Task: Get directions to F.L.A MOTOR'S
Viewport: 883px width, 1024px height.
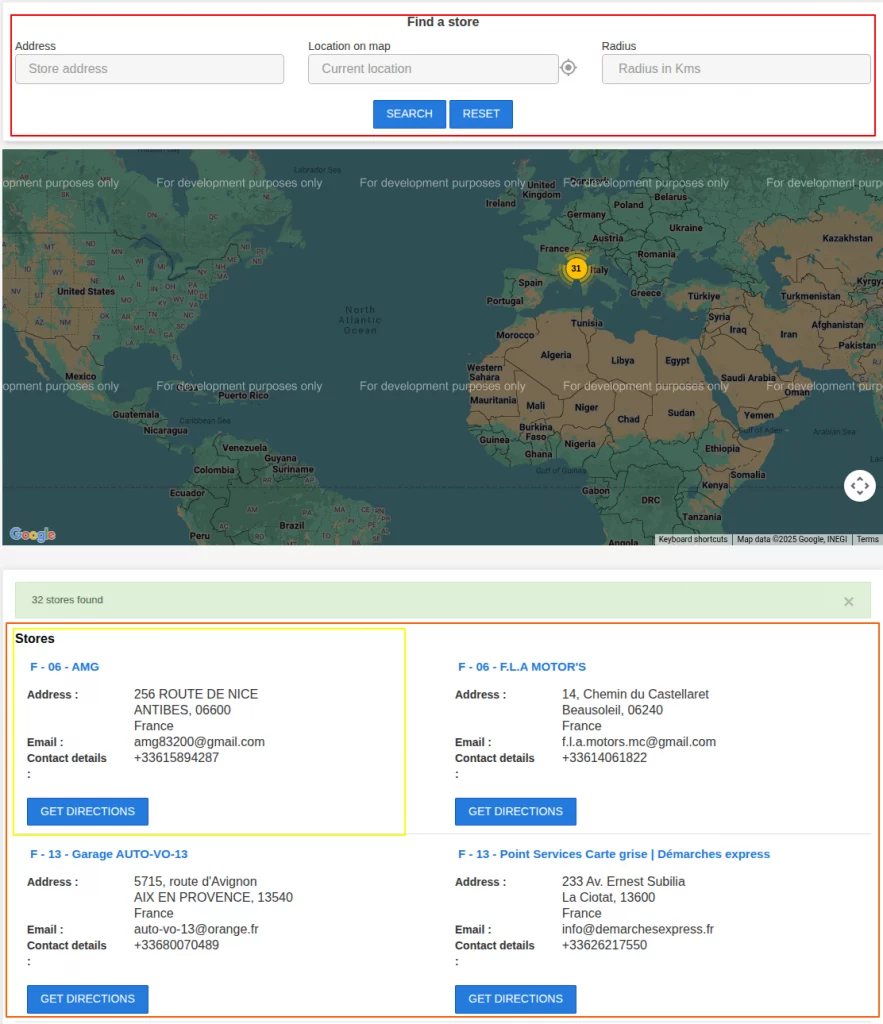Action: click(x=515, y=811)
